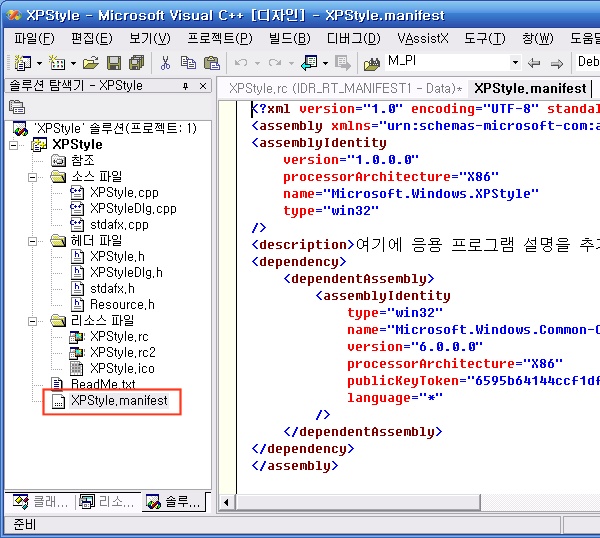Click the Paste clipboard icon
This screenshot has height=538, width=600.
(x=212, y=63)
